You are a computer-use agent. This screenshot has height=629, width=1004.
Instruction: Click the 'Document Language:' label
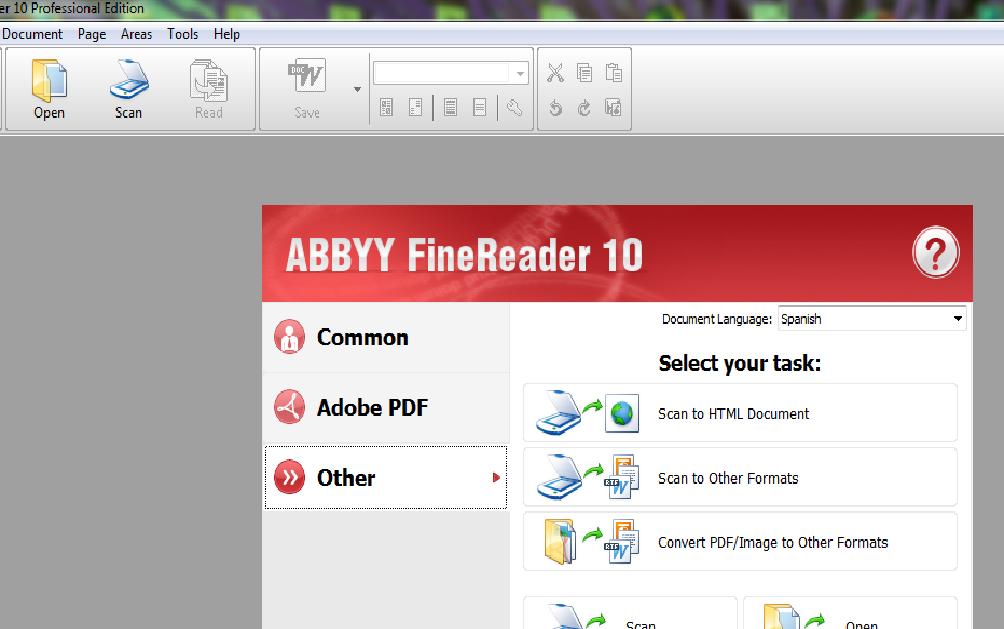tap(717, 319)
